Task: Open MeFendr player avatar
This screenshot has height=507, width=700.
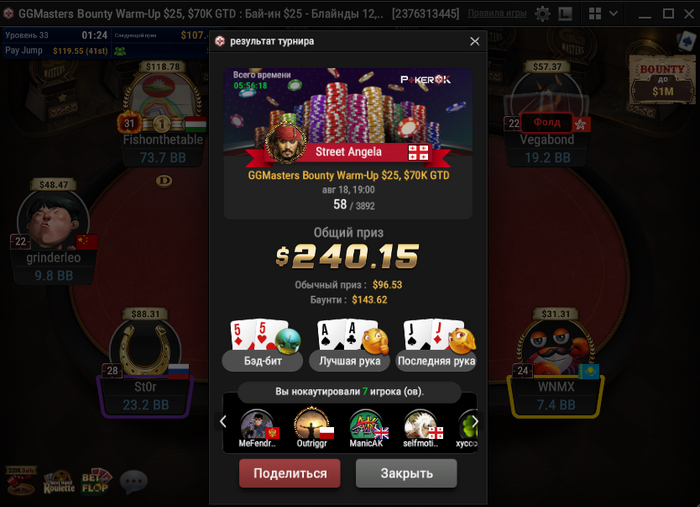Action: (258, 425)
